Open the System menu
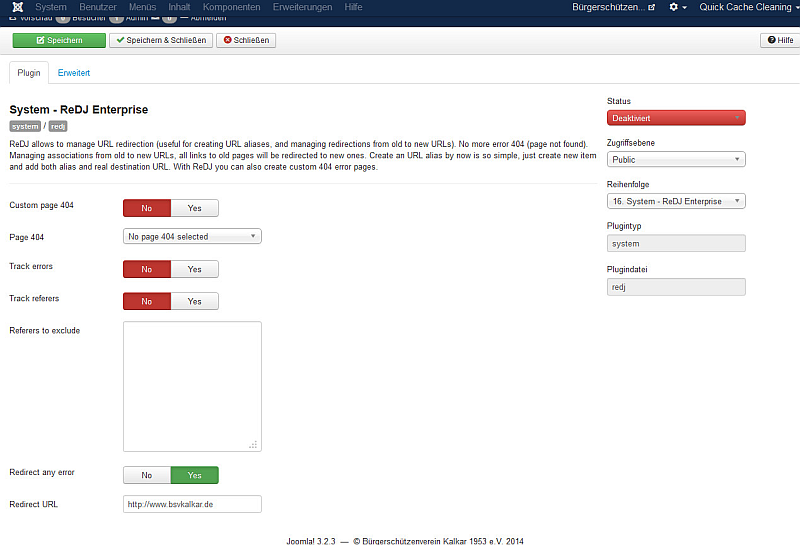The height and width of the screenshot is (545, 800). [51, 7]
